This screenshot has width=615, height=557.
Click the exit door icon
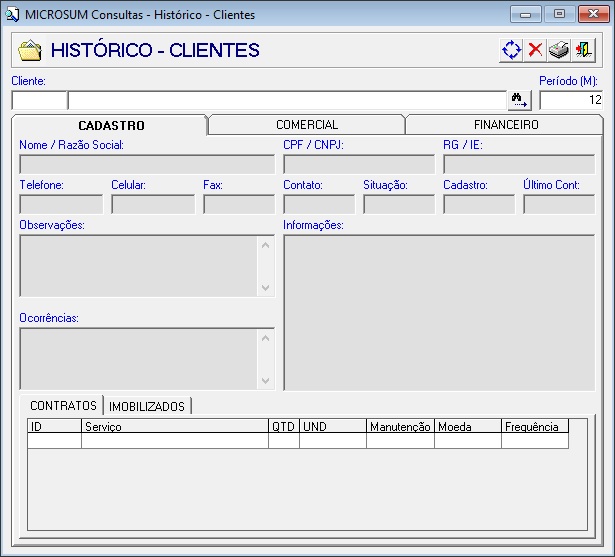pos(583,50)
